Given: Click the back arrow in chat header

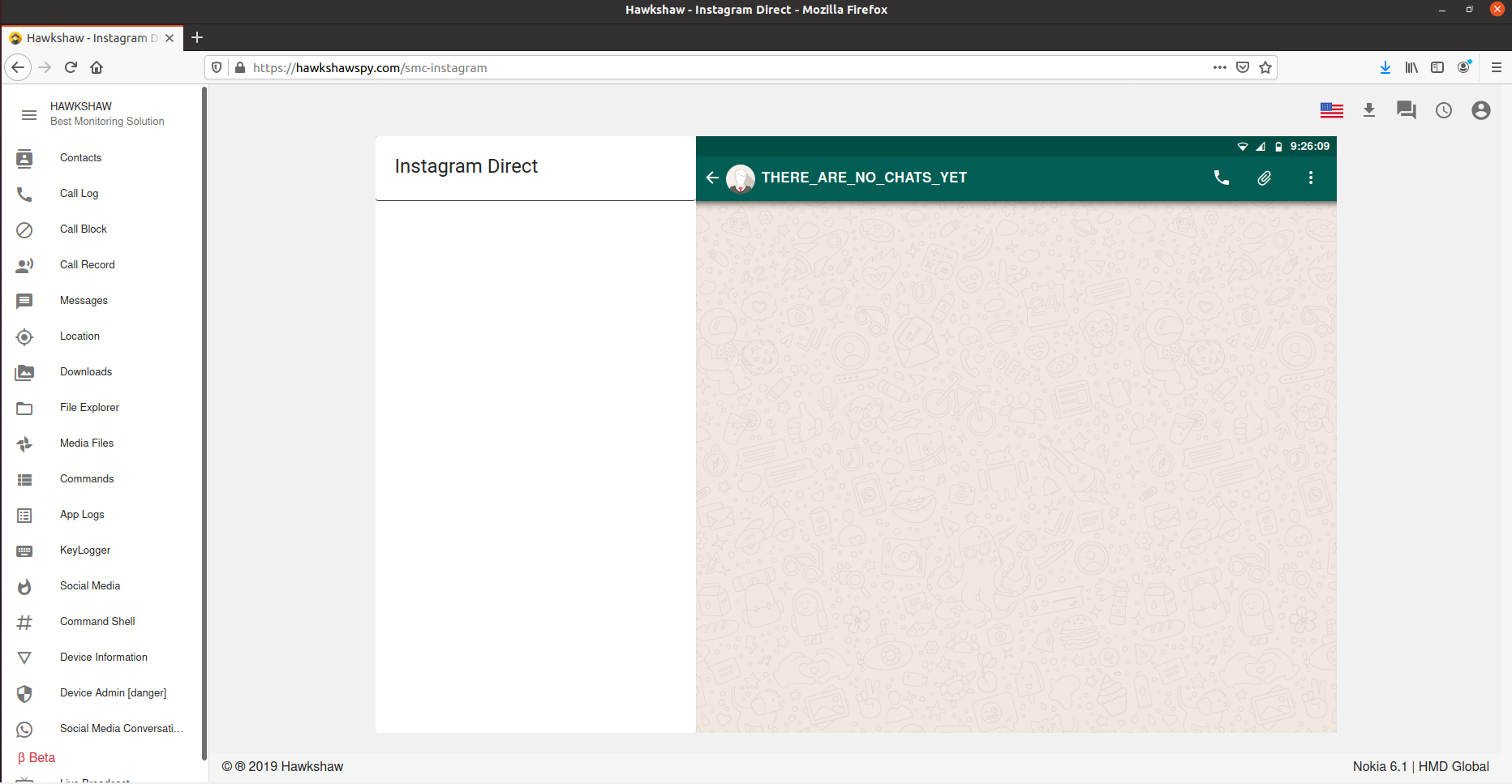Looking at the screenshot, I should [712, 178].
